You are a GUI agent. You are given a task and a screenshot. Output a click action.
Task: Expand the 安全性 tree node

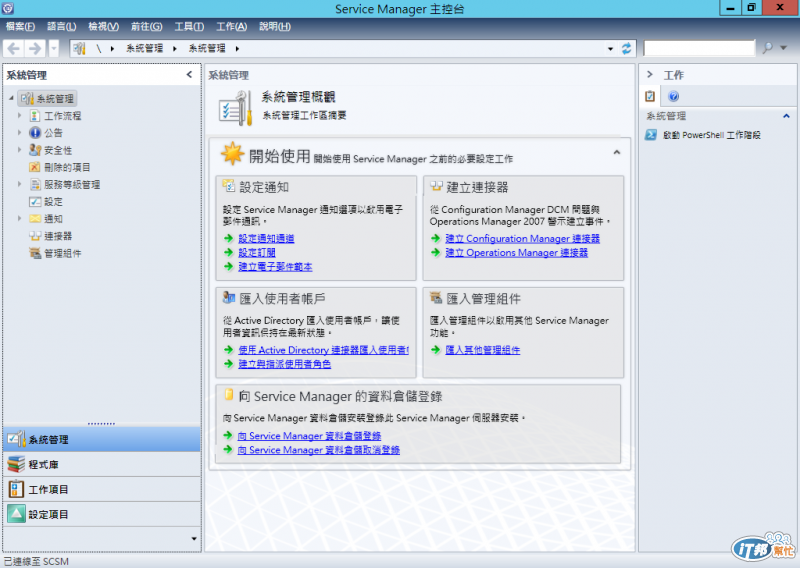[x=20, y=150]
